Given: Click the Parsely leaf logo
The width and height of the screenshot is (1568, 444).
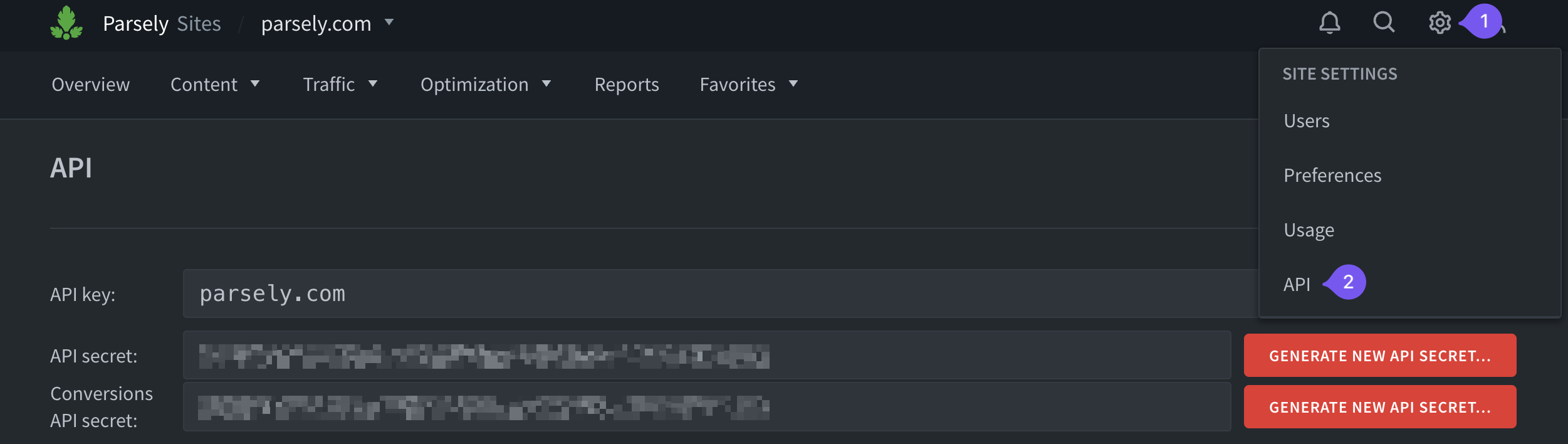Looking at the screenshot, I should (x=66, y=23).
